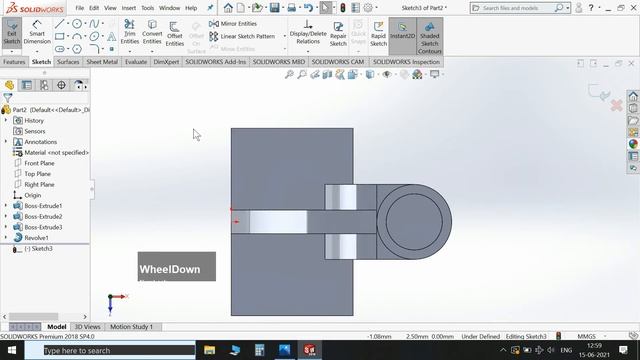The height and width of the screenshot is (360, 640).
Task: Select the Sketch Fillet tool
Action: (x=94, y=49)
